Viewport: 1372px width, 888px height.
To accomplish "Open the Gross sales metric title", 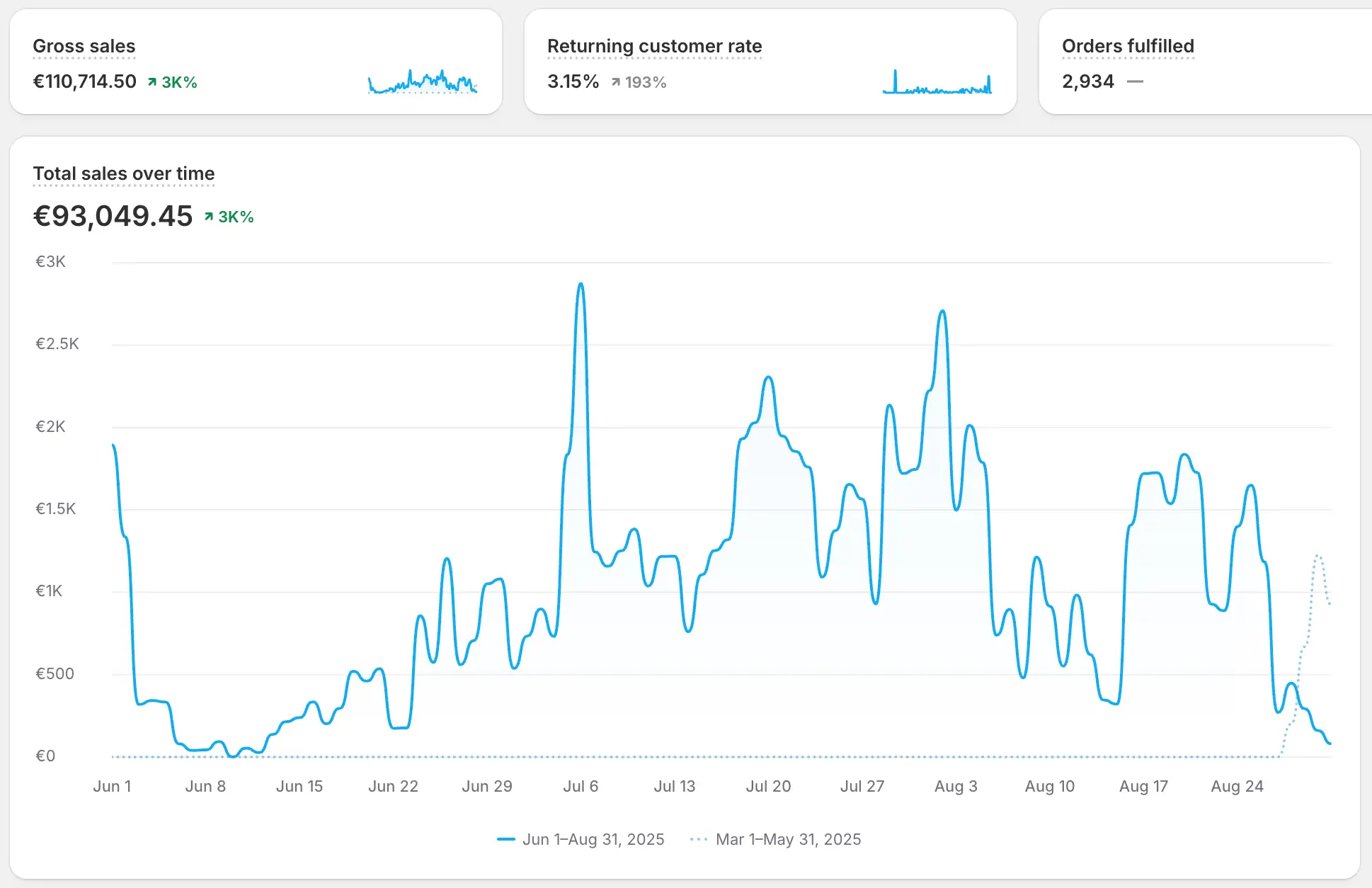I will click(x=84, y=46).
